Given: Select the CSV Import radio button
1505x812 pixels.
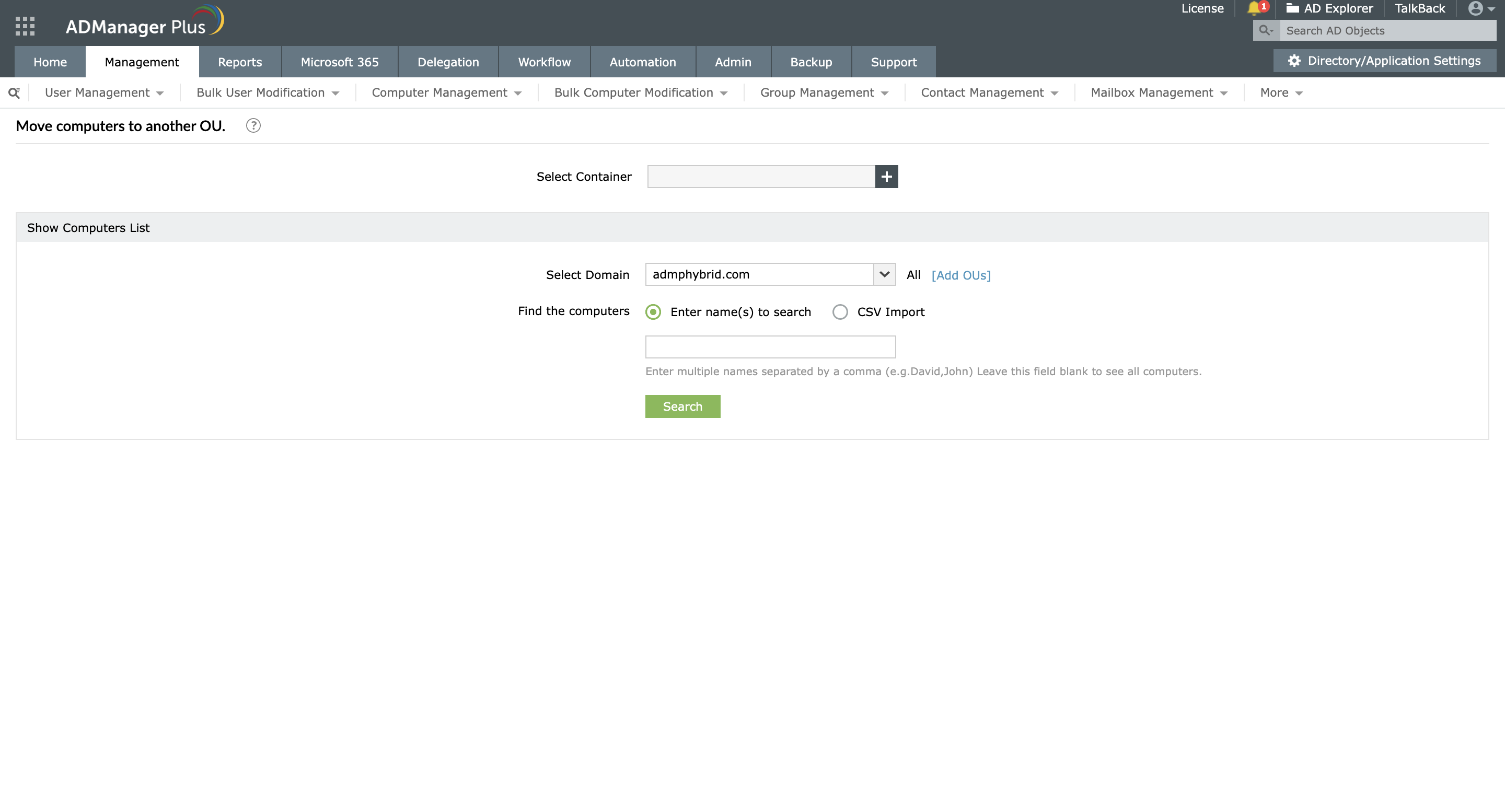Looking at the screenshot, I should [x=840, y=312].
